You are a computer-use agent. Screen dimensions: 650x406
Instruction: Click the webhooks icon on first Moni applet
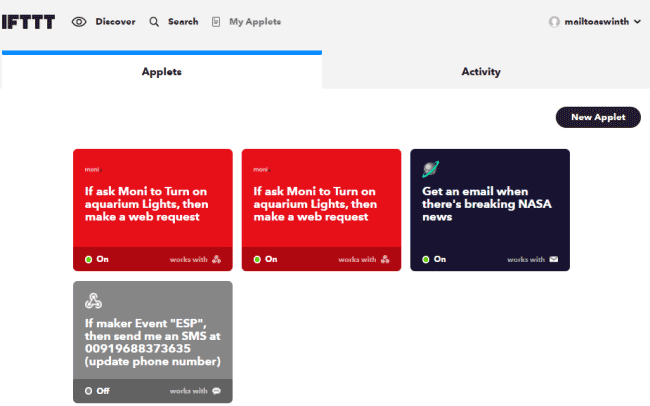216,259
